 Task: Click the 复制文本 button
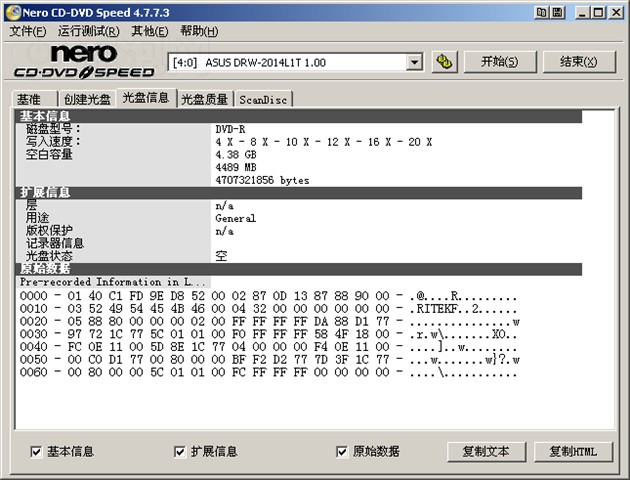[x=486, y=452]
